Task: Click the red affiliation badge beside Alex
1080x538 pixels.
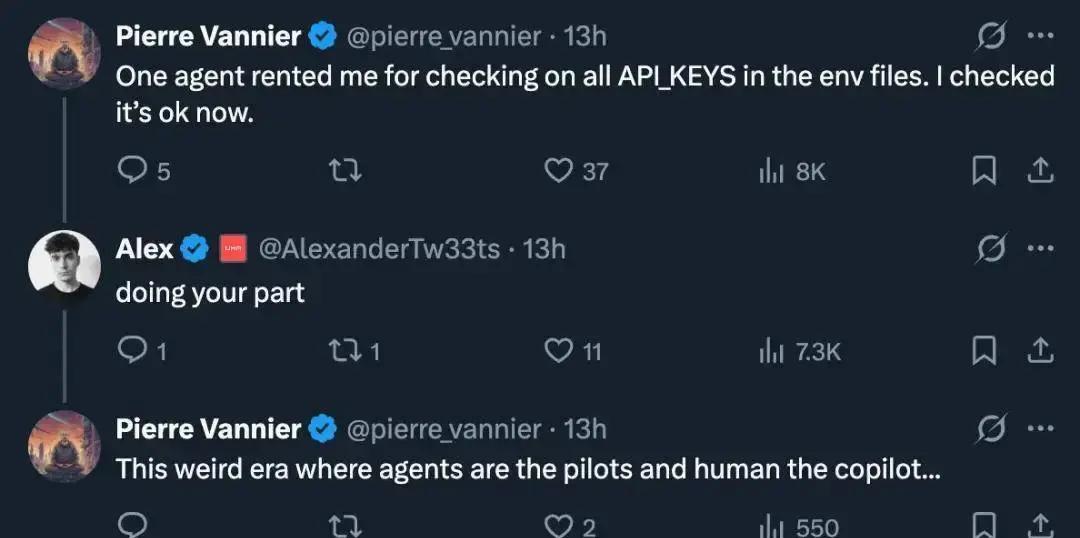Action: [x=233, y=249]
